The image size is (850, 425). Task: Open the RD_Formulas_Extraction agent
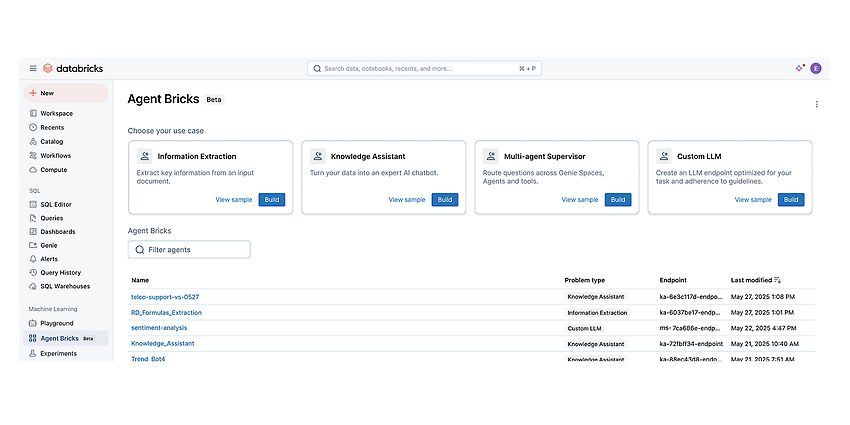coord(166,312)
